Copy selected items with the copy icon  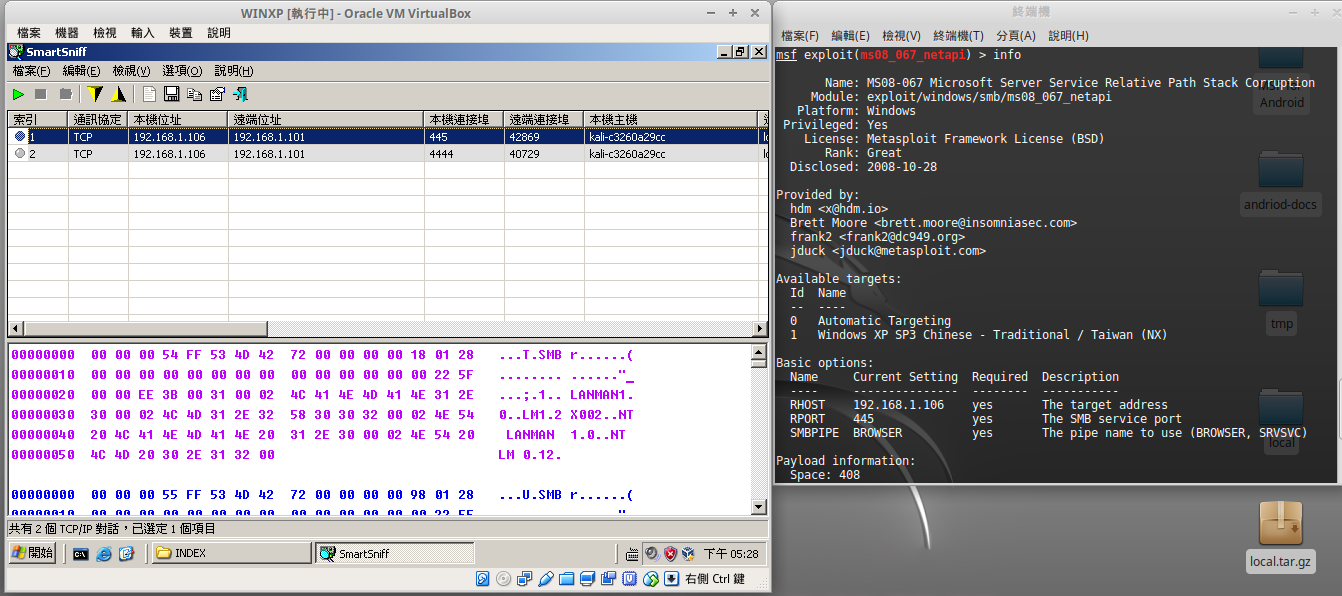pyautogui.click(x=194, y=94)
